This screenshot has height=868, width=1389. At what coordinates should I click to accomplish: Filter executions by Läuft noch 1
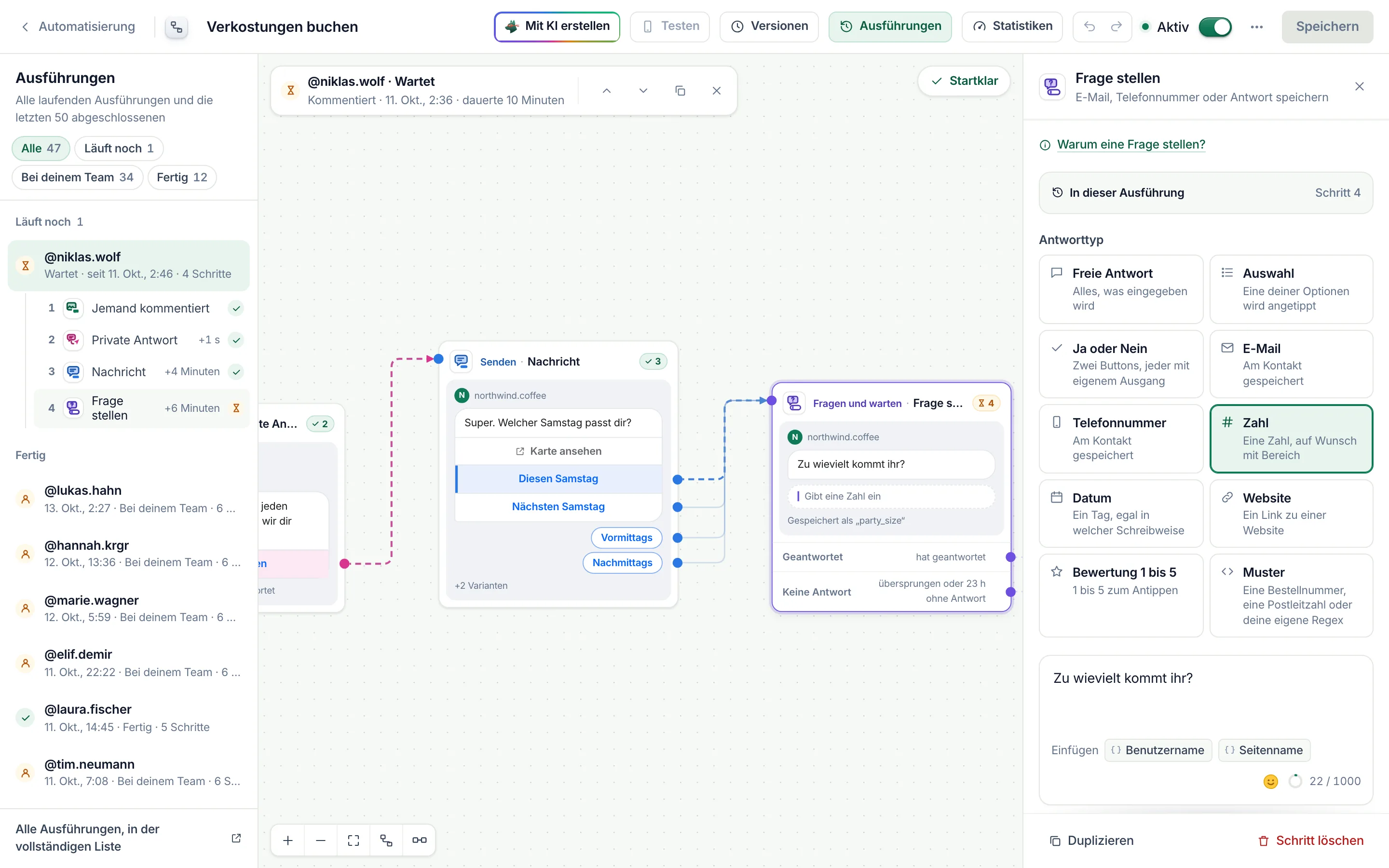pos(119,148)
